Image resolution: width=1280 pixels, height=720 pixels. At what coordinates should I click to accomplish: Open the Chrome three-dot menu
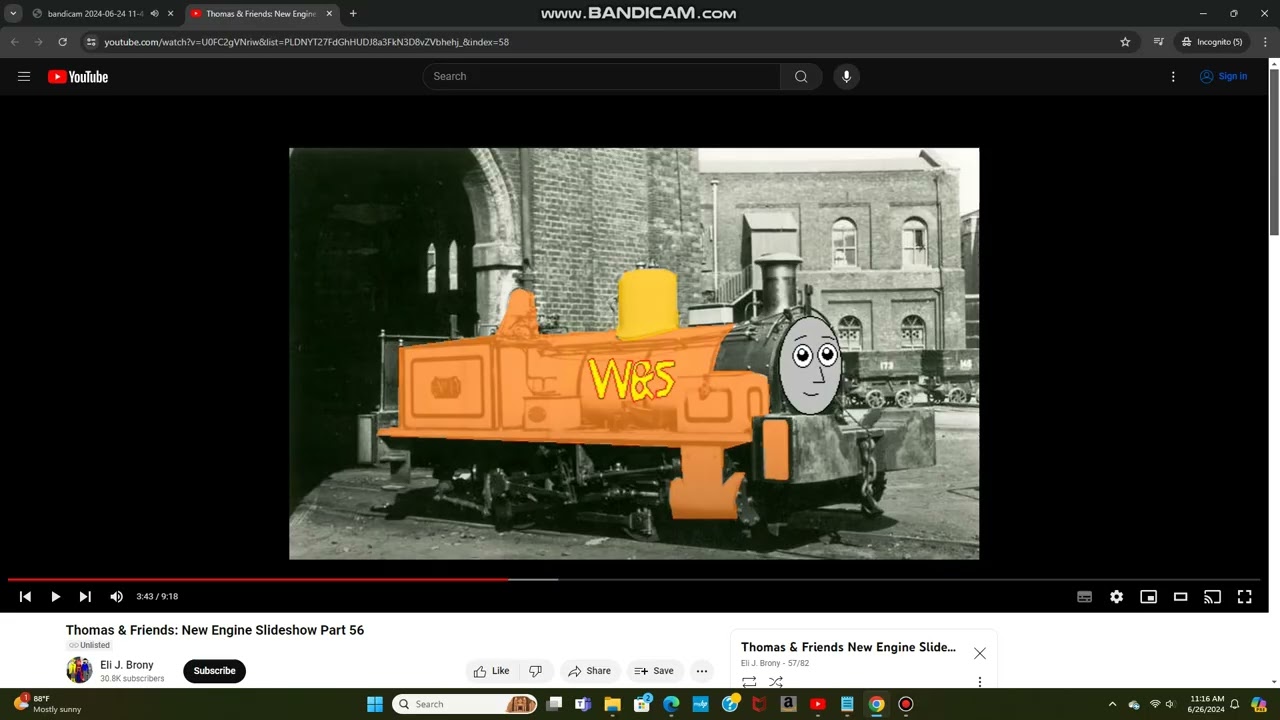point(1265,42)
